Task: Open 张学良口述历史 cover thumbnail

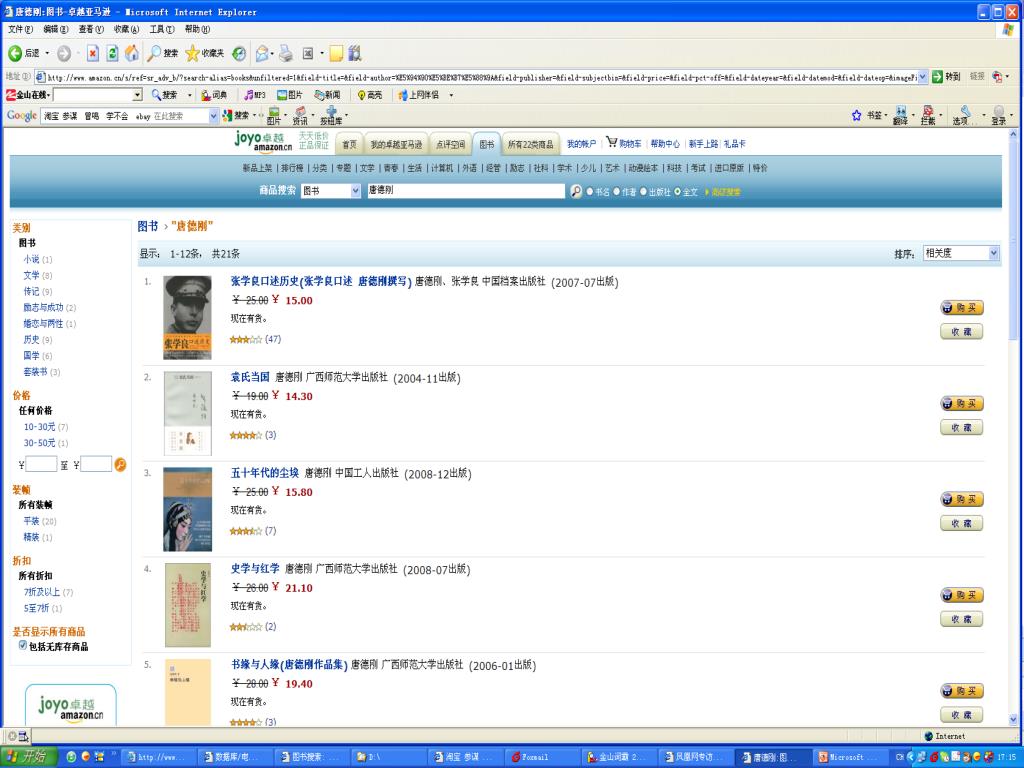Action: click(x=187, y=317)
